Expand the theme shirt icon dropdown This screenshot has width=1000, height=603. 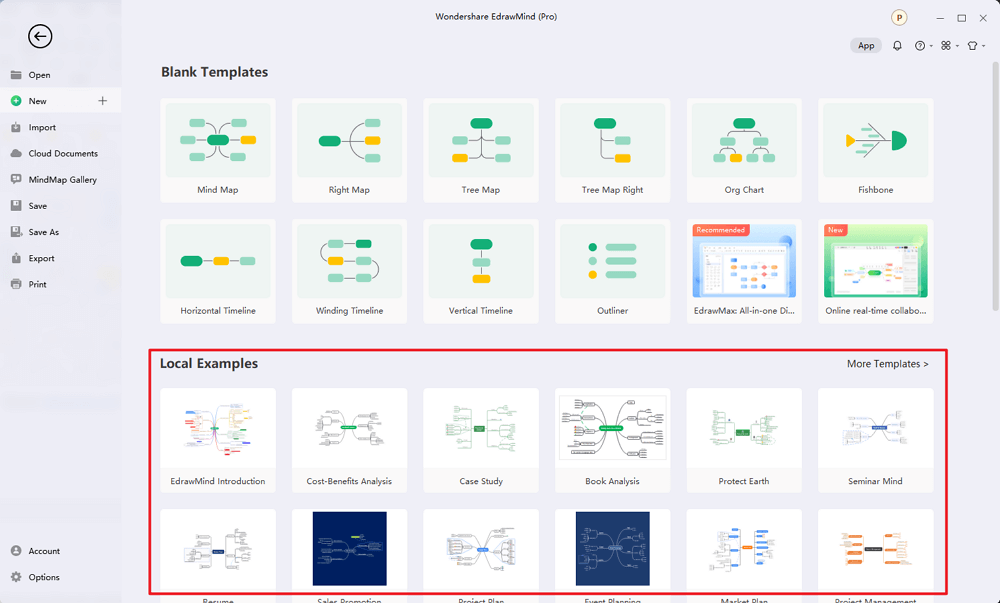(x=976, y=46)
